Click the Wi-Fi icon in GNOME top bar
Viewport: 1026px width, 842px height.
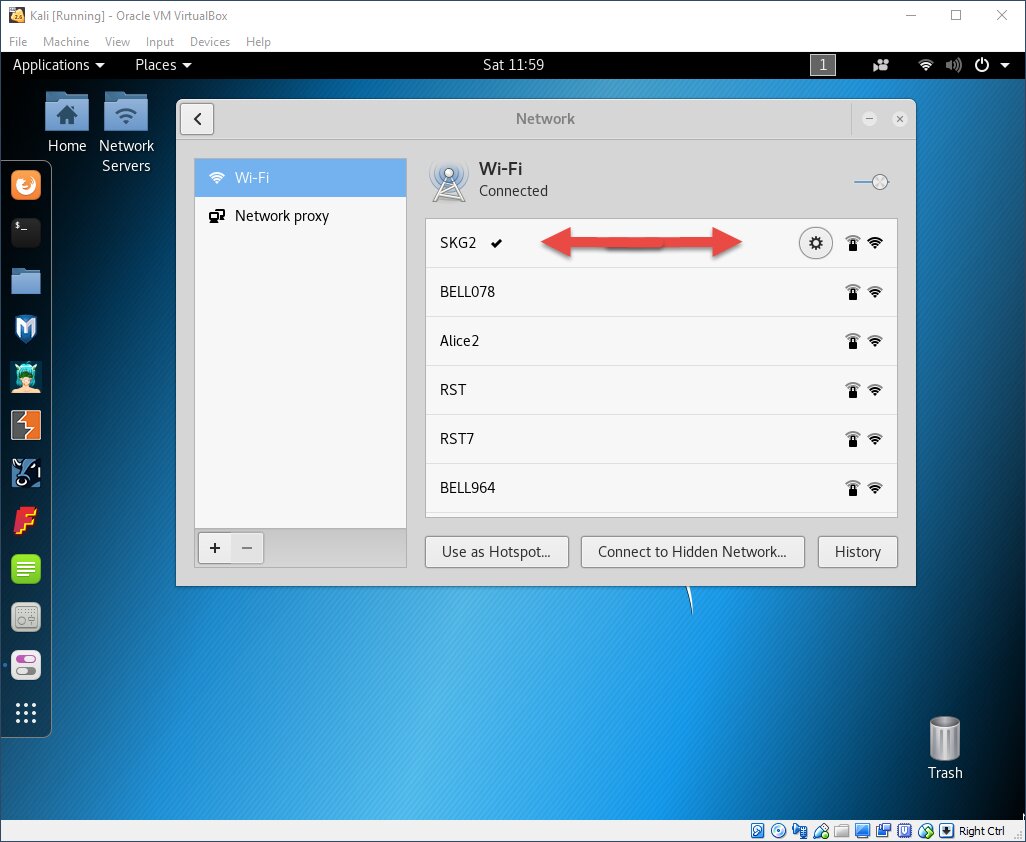pos(925,64)
